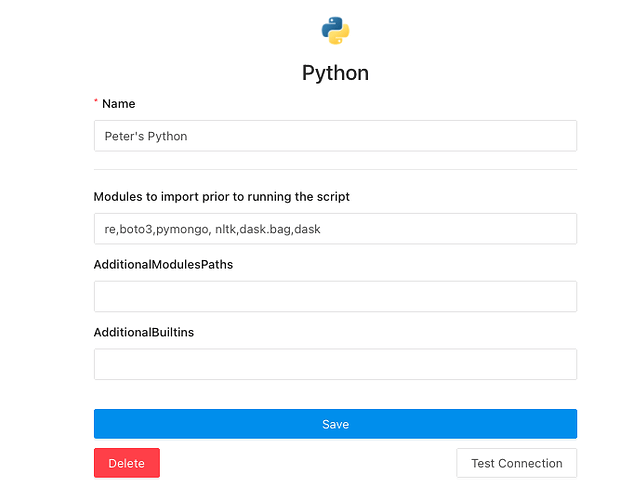Click the AdditionalBuiltins input field
The width and height of the screenshot is (621, 500).
click(335, 364)
